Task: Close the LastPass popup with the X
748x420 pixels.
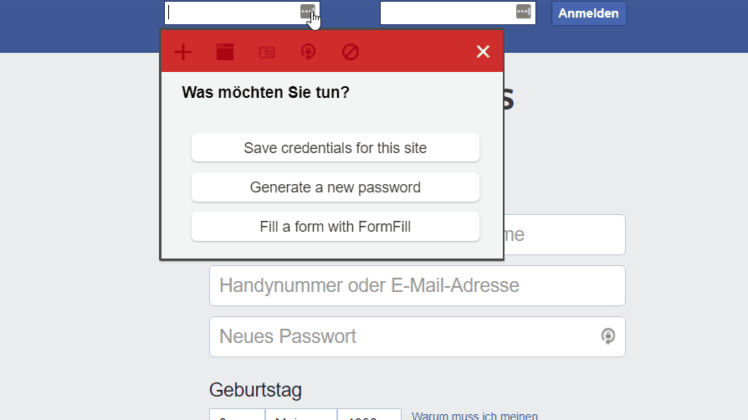Action: pyautogui.click(x=483, y=52)
